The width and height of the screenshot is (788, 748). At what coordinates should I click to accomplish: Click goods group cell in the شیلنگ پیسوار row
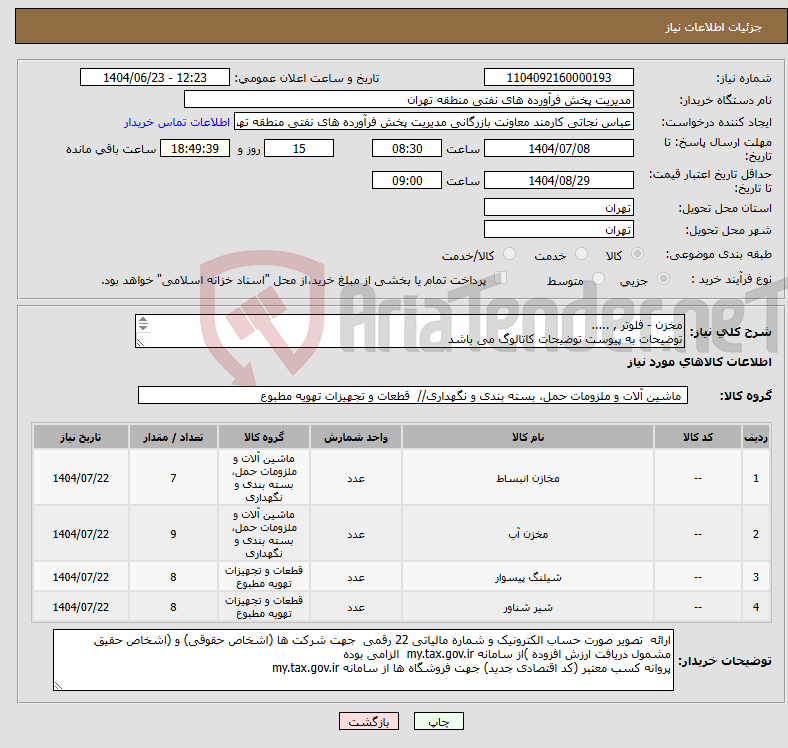(x=264, y=577)
